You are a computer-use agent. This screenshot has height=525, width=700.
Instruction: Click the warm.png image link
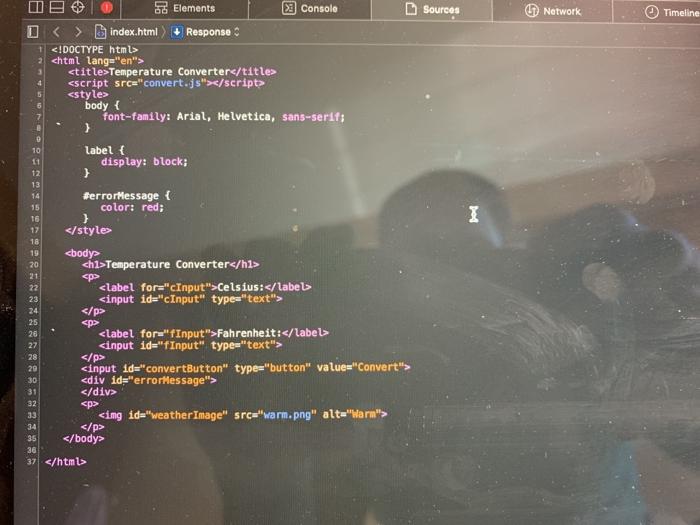pyautogui.click(x=287, y=415)
